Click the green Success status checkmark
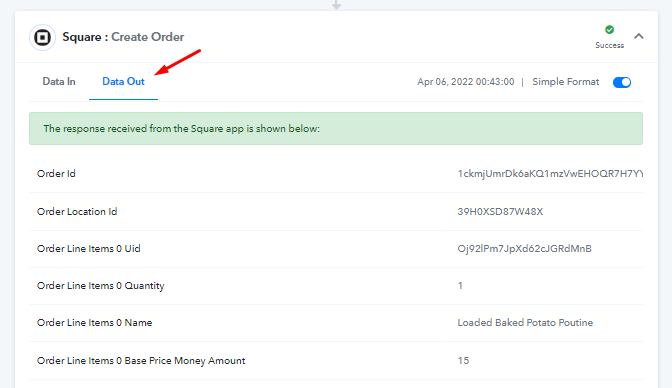 coord(609,30)
